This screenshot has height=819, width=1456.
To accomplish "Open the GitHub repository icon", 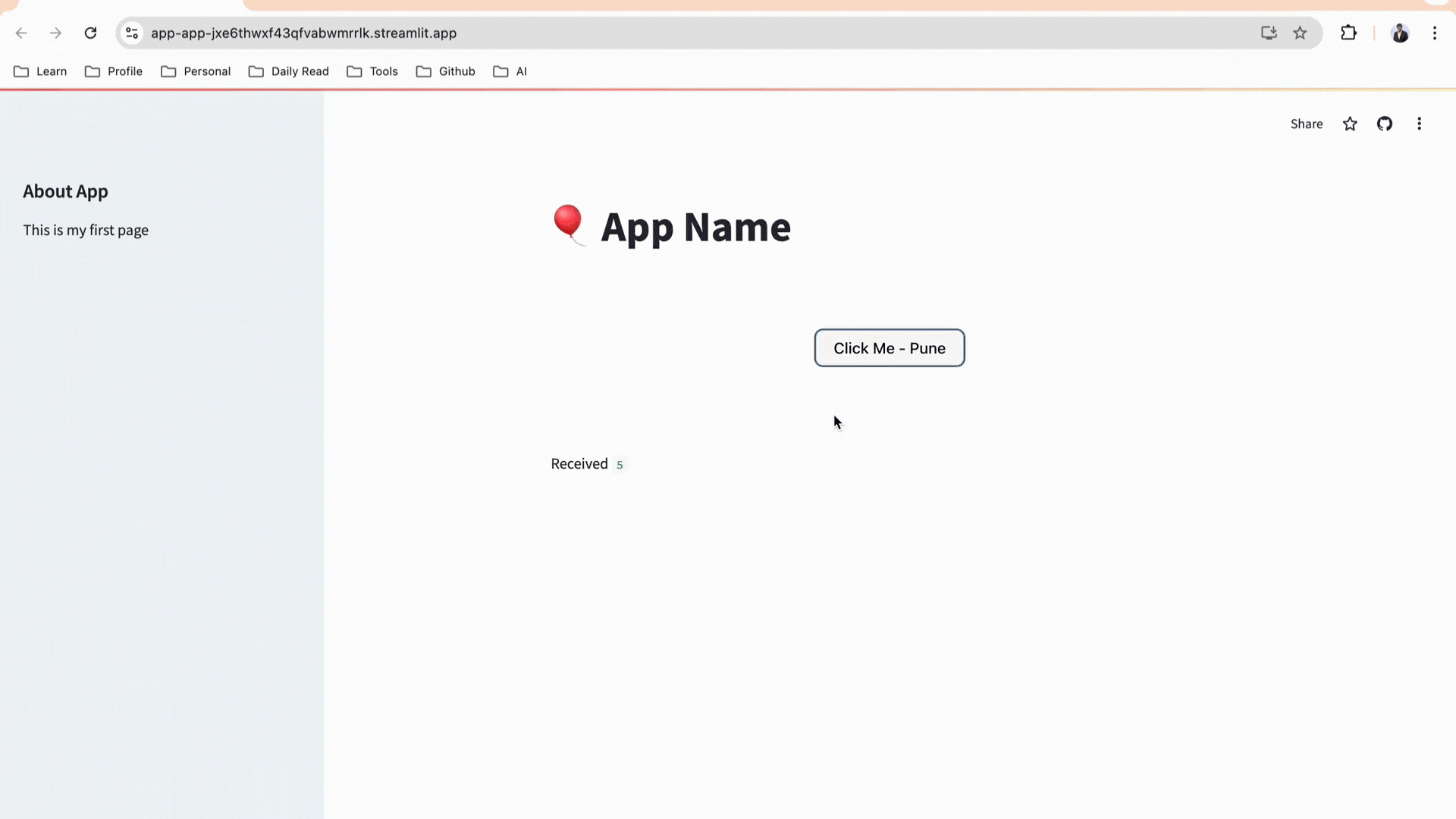I will [x=1384, y=124].
